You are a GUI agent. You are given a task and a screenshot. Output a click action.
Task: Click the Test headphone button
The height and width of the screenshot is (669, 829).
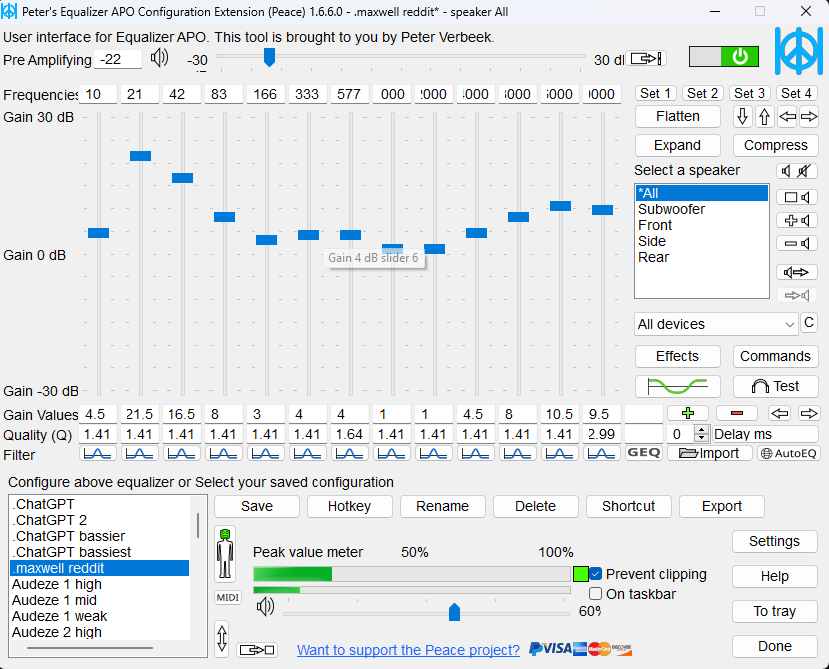coord(776,387)
